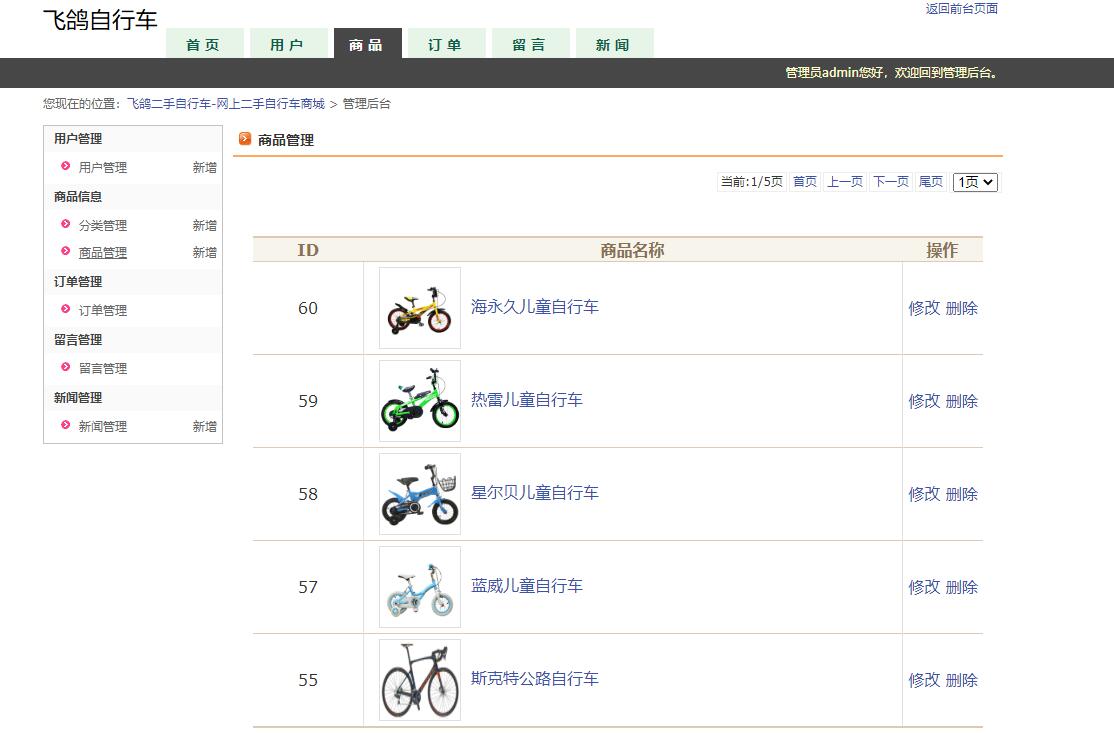Click the arrow icon next to sidebar 商品管理
Viewport: 1114px width, 734px height.
click(x=64, y=252)
